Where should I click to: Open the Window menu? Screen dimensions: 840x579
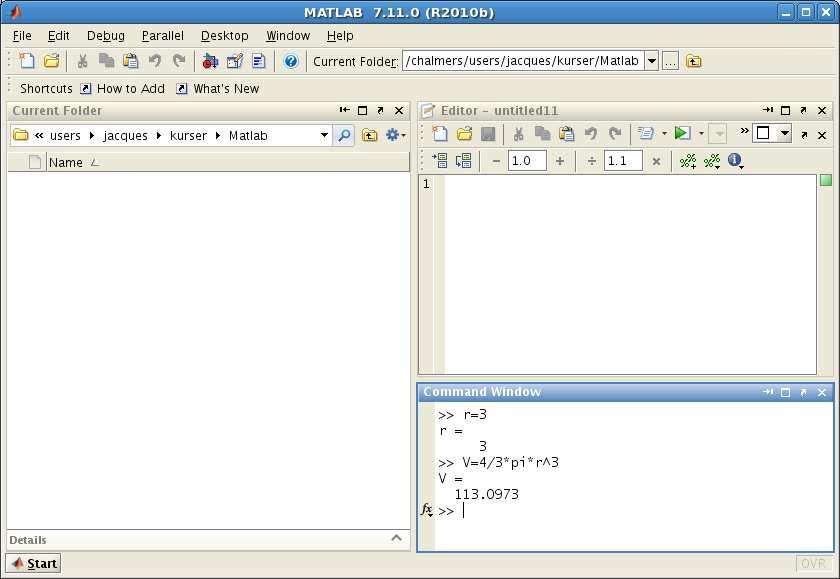coord(288,36)
